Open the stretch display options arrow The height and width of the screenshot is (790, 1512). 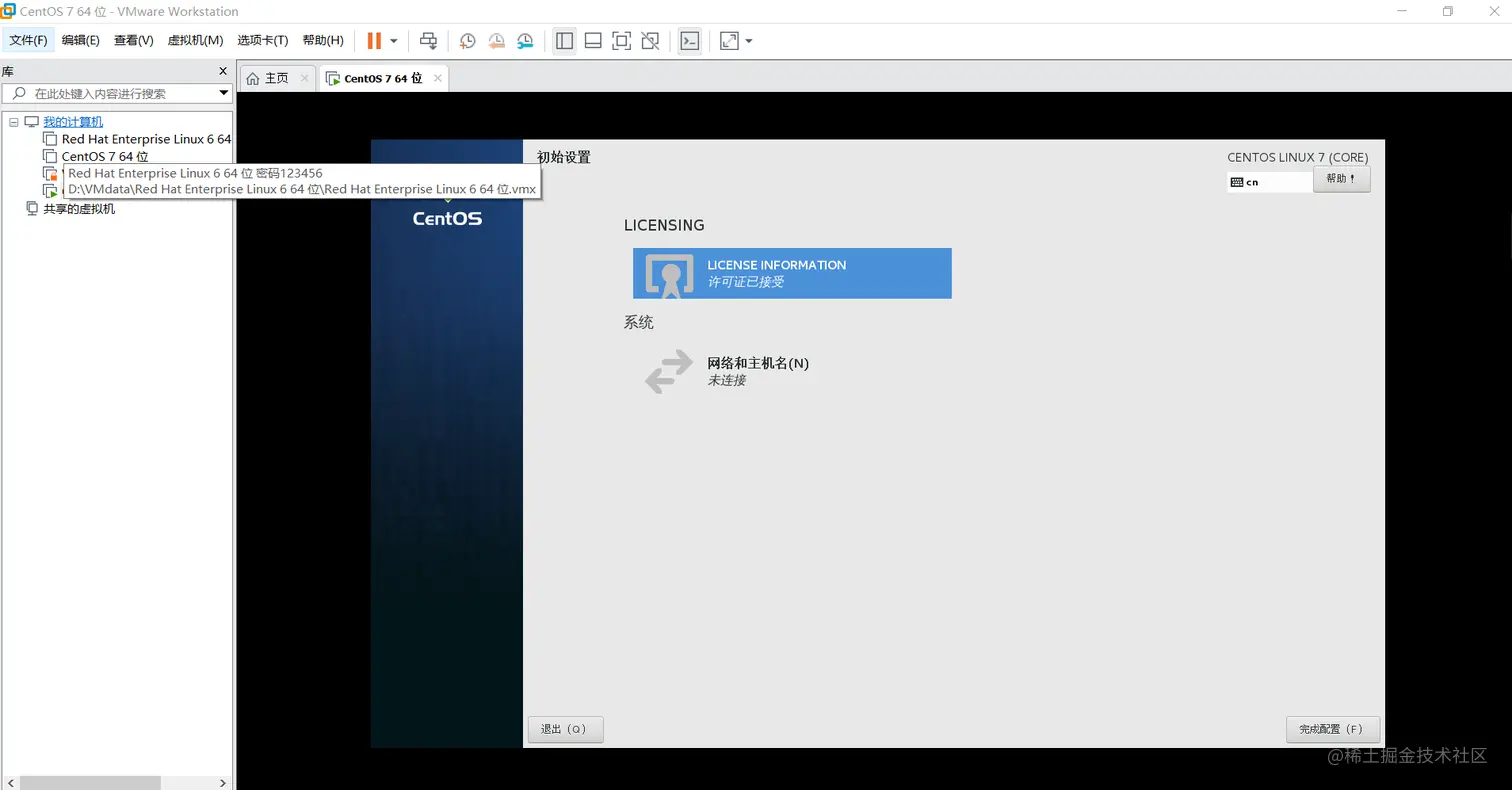pyautogui.click(x=749, y=41)
